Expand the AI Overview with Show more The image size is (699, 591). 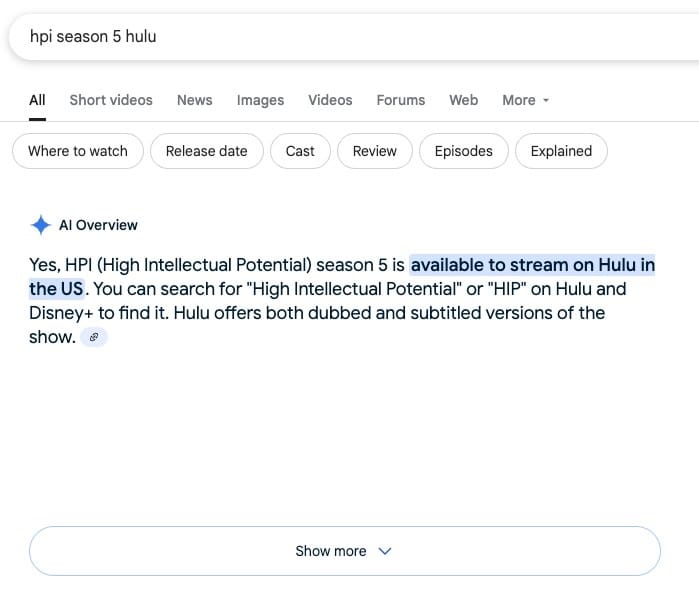point(345,551)
